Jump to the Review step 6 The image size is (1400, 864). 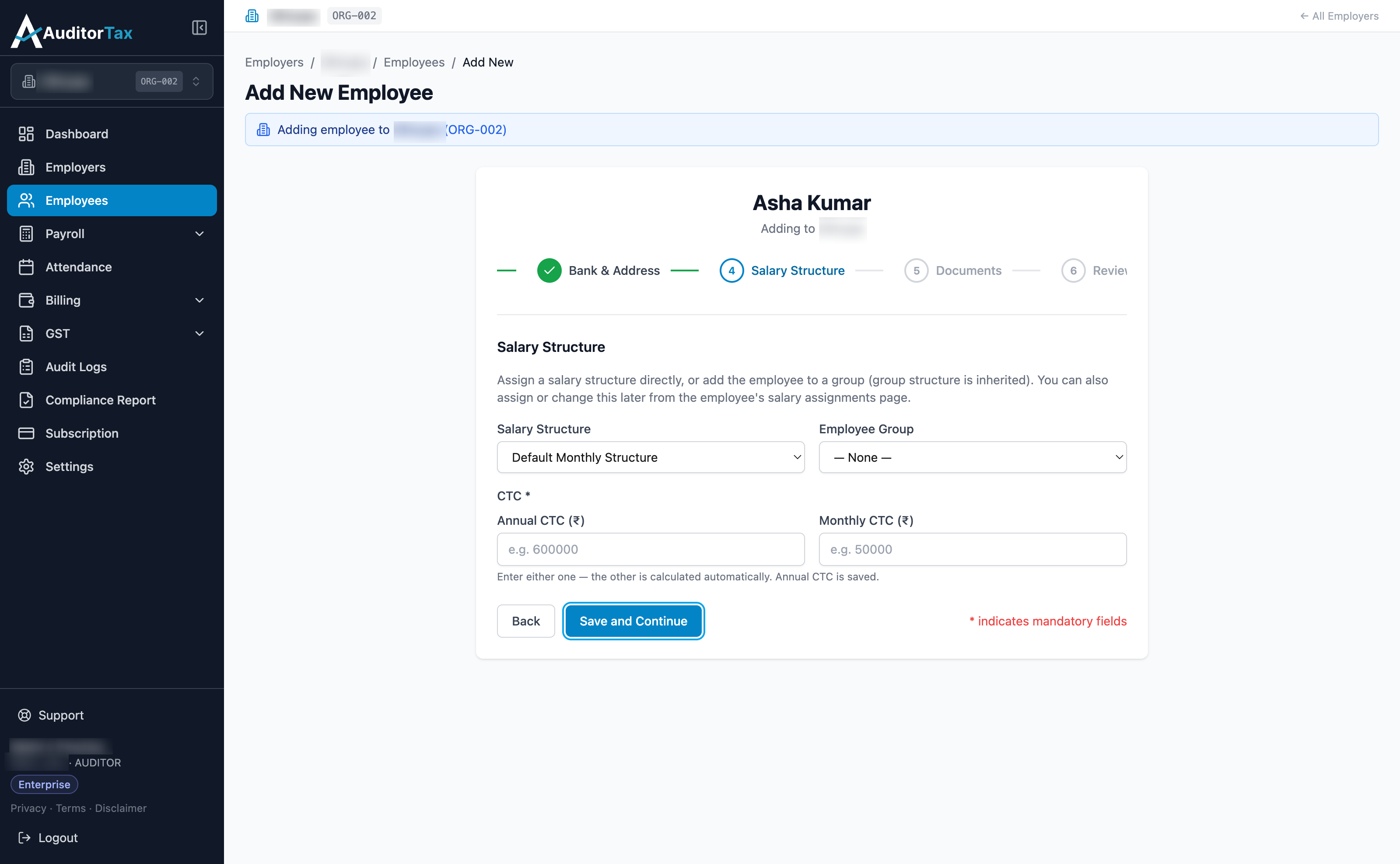click(1094, 270)
